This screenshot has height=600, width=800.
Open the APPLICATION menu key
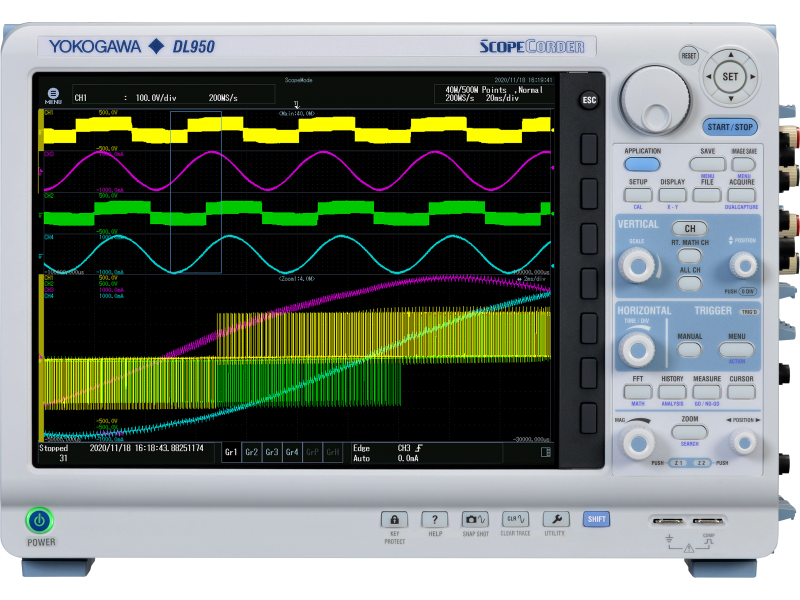pyautogui.click(x=642, y=164)
